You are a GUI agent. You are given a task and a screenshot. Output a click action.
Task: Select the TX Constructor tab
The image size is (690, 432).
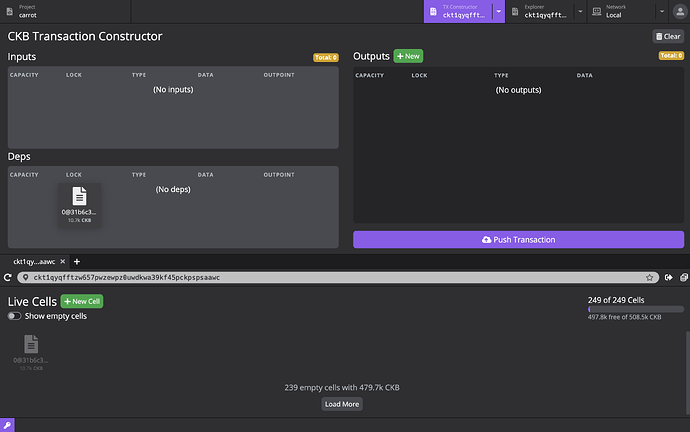pos(458,11)
